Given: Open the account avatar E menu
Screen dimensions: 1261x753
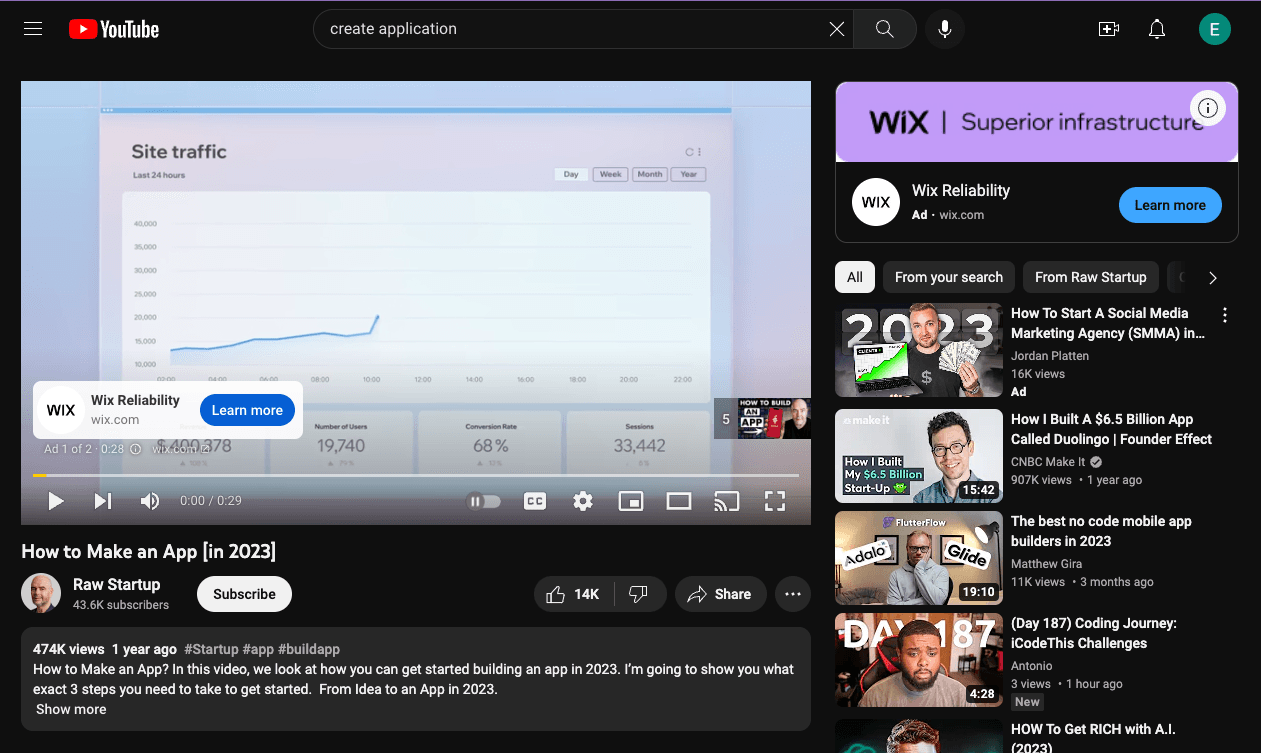Looking at the screenshot, I should 1215,29.
